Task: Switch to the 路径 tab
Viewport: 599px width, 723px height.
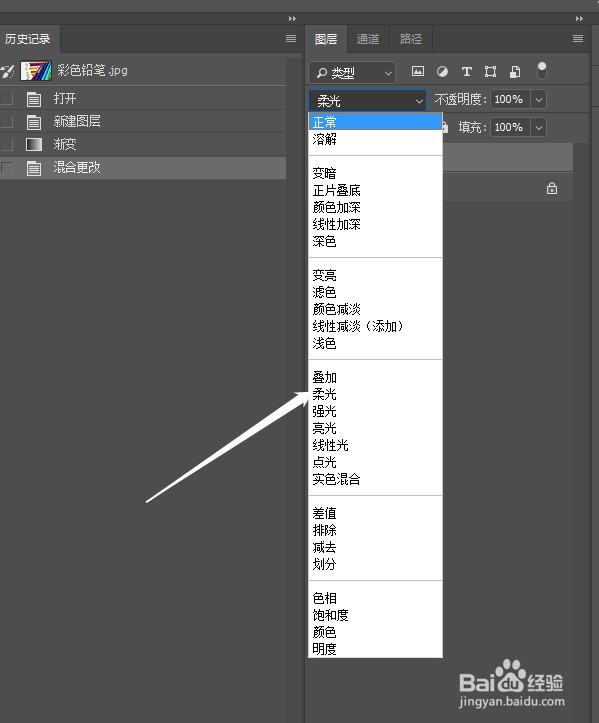Action: pos(411,39)
